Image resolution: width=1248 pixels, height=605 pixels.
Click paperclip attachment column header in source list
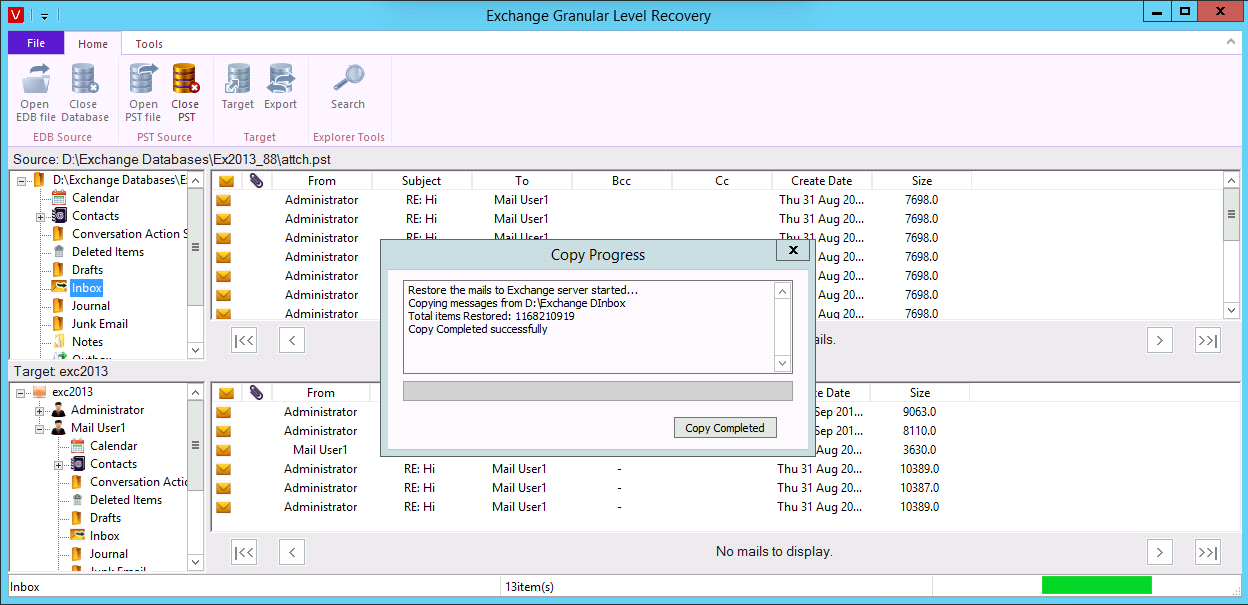click(256, 181)
